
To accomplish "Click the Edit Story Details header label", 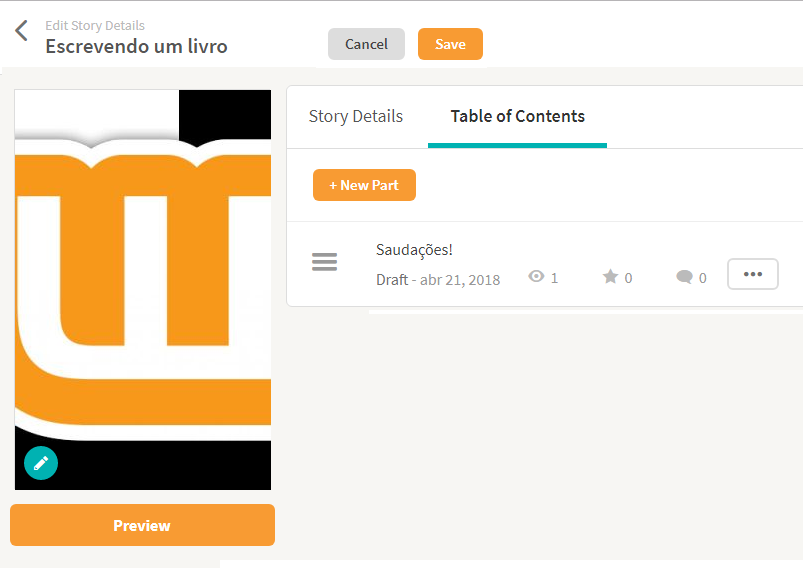I will point(95,25).
